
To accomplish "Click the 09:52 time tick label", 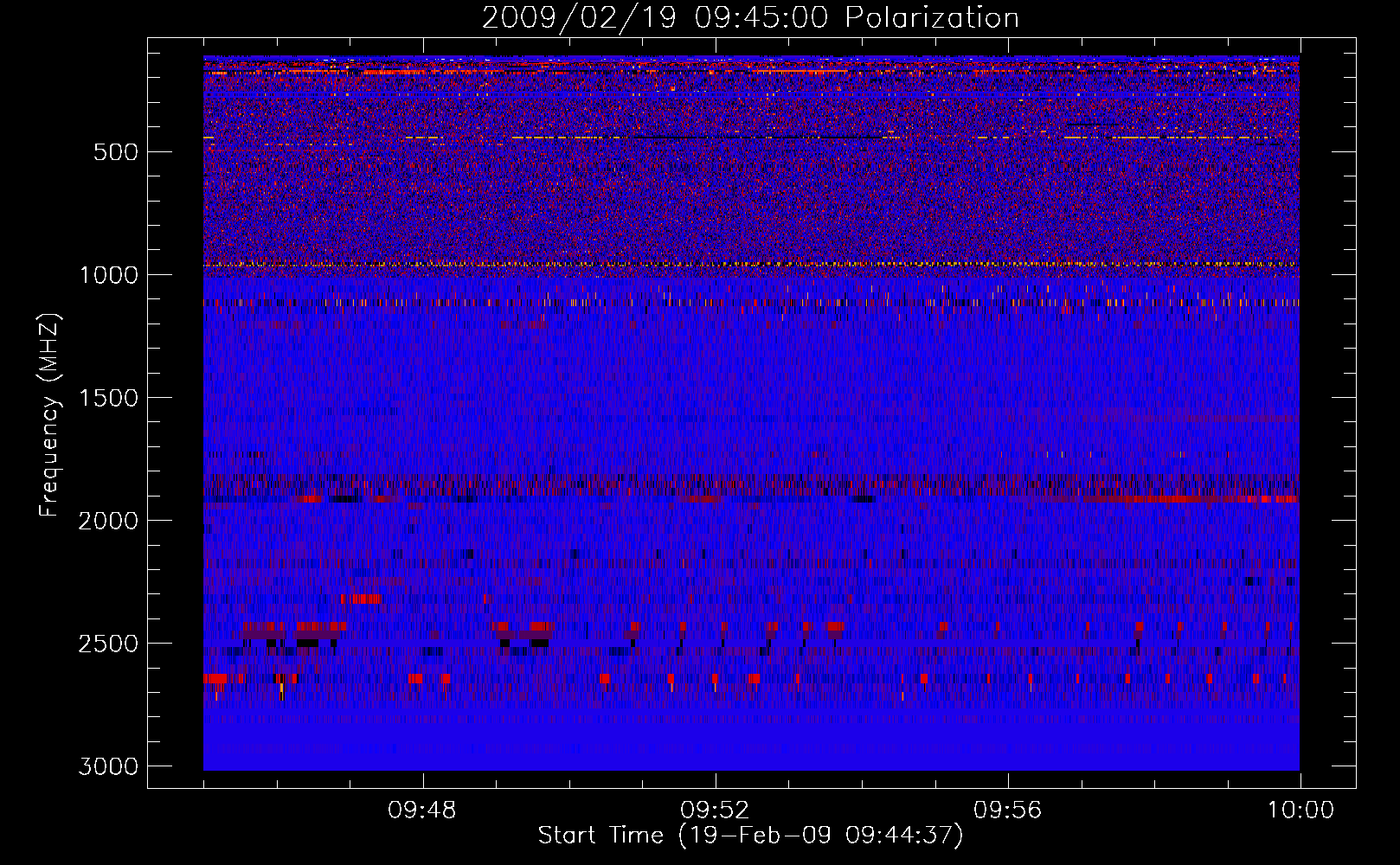I will pos(715,811).
